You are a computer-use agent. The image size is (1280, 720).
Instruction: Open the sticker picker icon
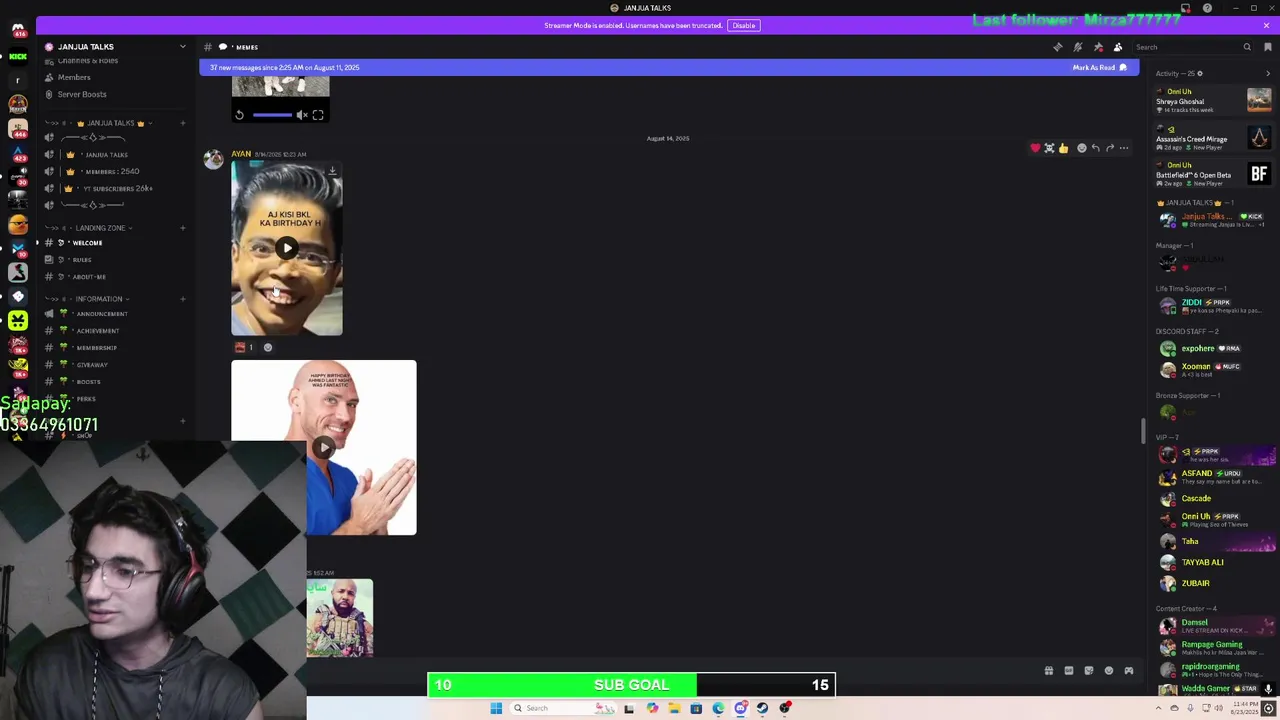coord(1089,671)
